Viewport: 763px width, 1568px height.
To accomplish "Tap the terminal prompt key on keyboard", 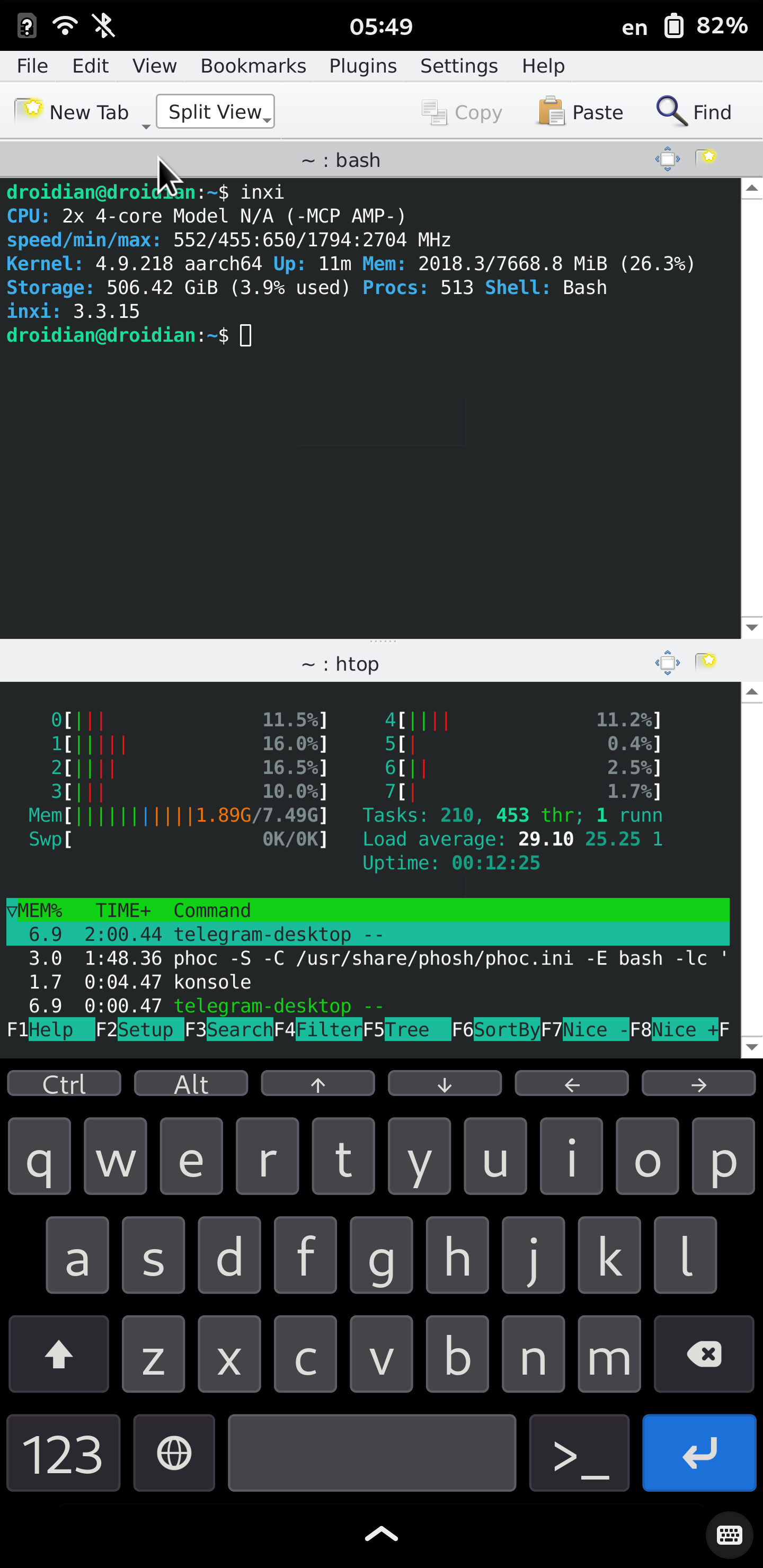I will click(x=579, y=1453).
